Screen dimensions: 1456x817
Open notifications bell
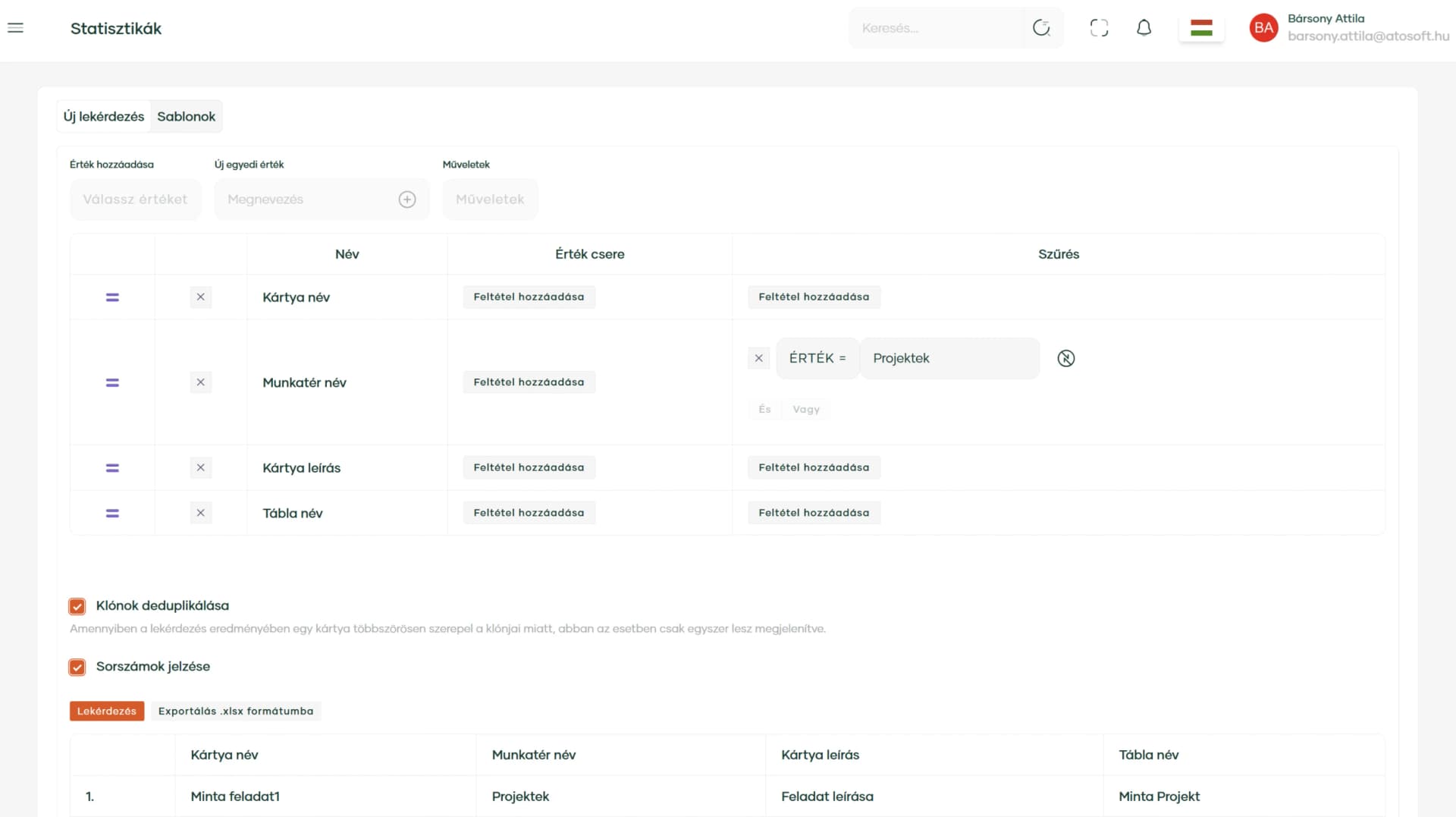click(x=1144, y=28)
